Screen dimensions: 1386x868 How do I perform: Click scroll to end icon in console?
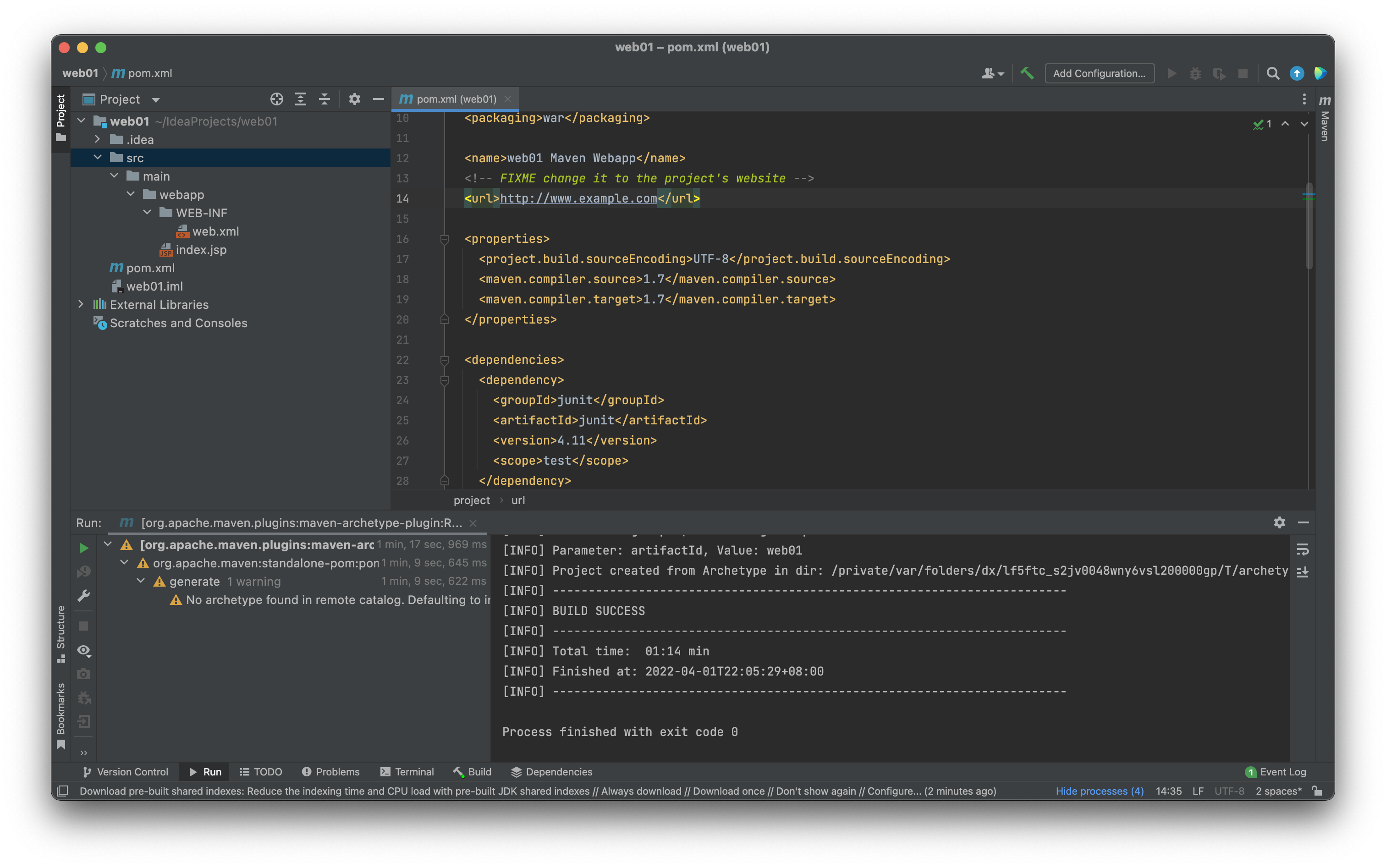tap(1302, 572)
